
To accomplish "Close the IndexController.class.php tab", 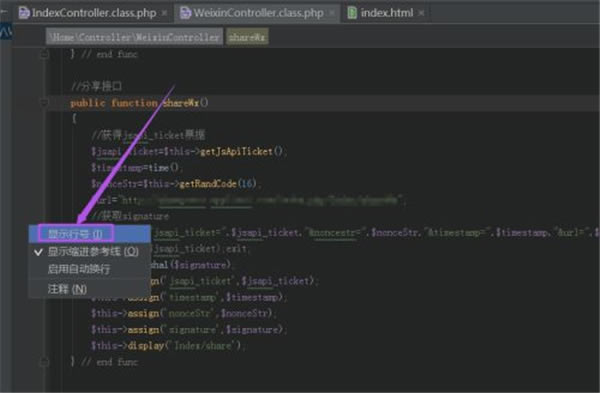I will tap(164, 13).
